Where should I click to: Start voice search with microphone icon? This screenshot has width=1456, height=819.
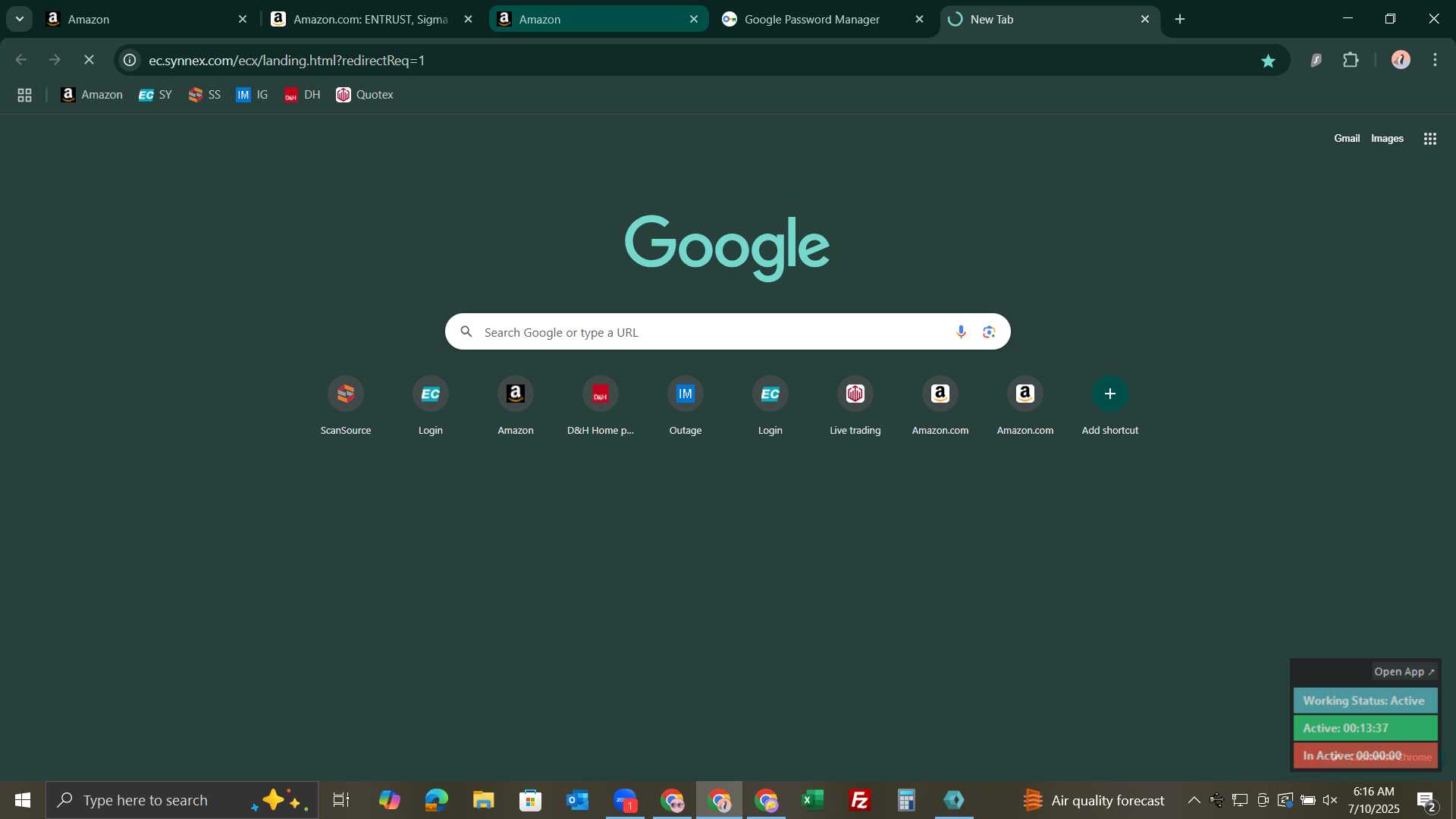pos(961,331)
